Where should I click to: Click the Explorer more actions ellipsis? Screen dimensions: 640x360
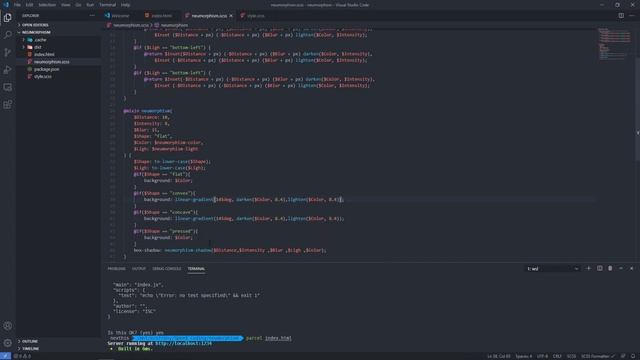tap(92, 16)
